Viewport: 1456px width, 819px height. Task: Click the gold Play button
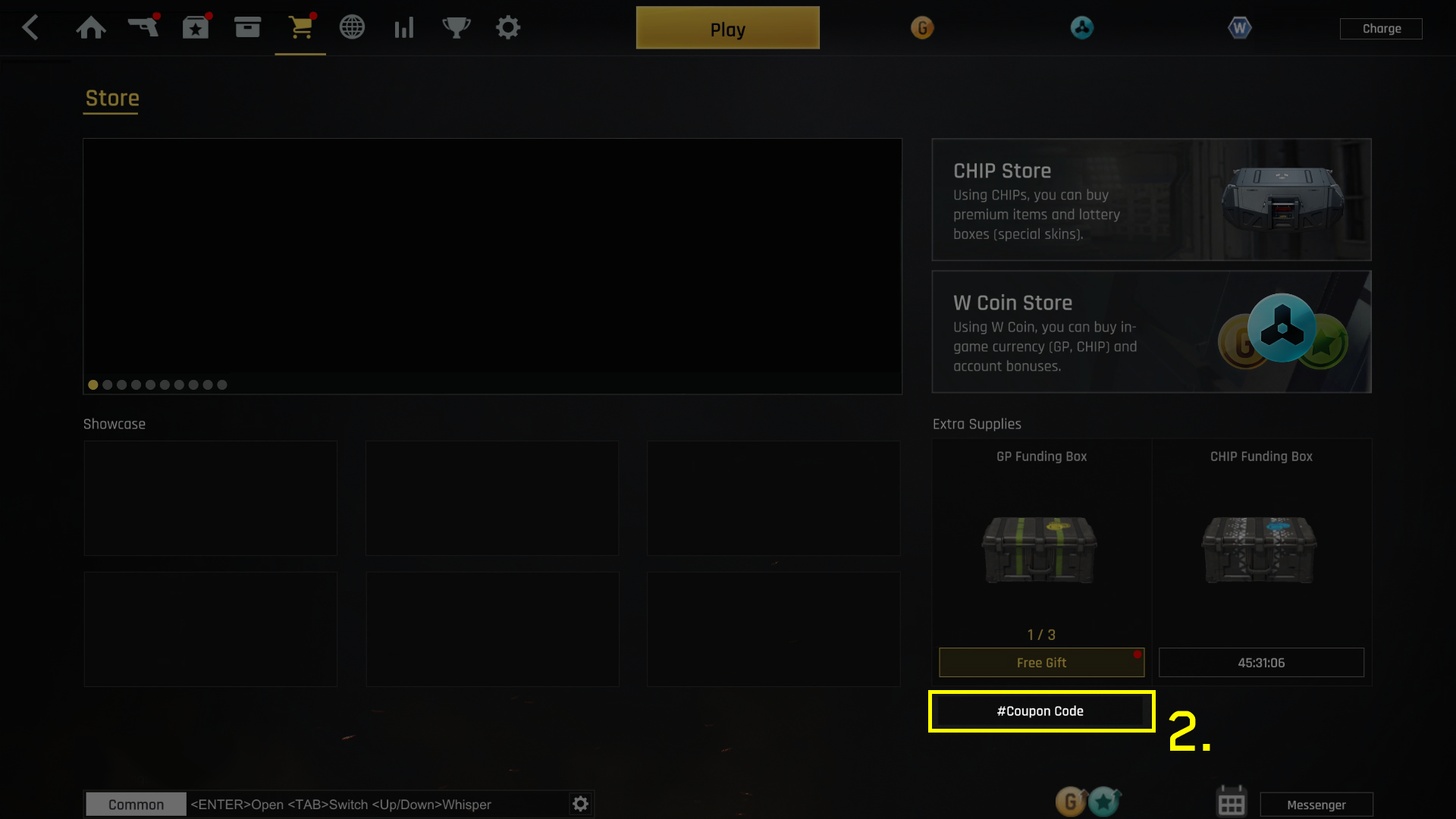(728, 28)
